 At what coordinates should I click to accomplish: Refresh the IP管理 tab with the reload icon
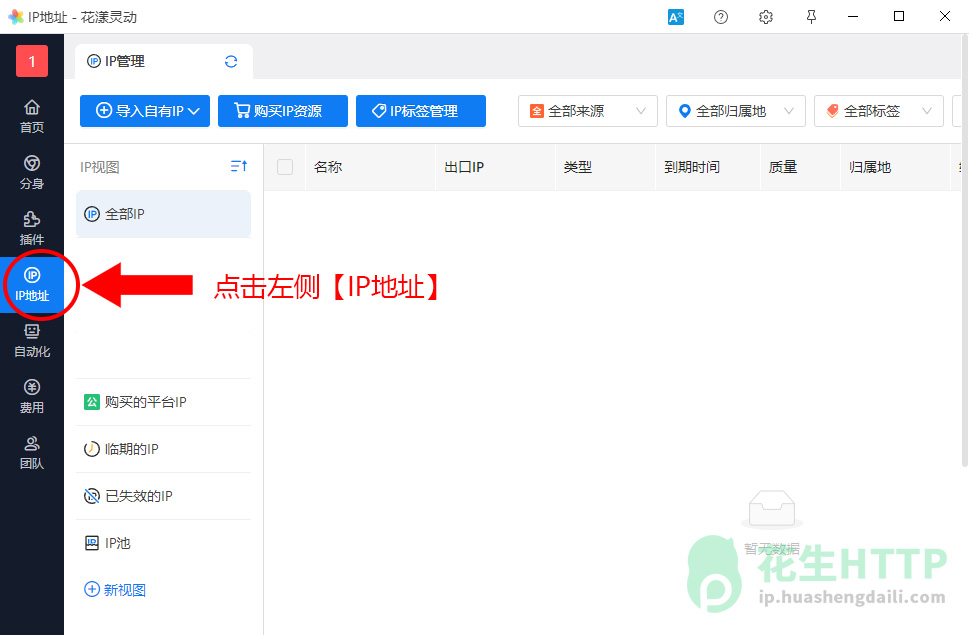point(231,61)
